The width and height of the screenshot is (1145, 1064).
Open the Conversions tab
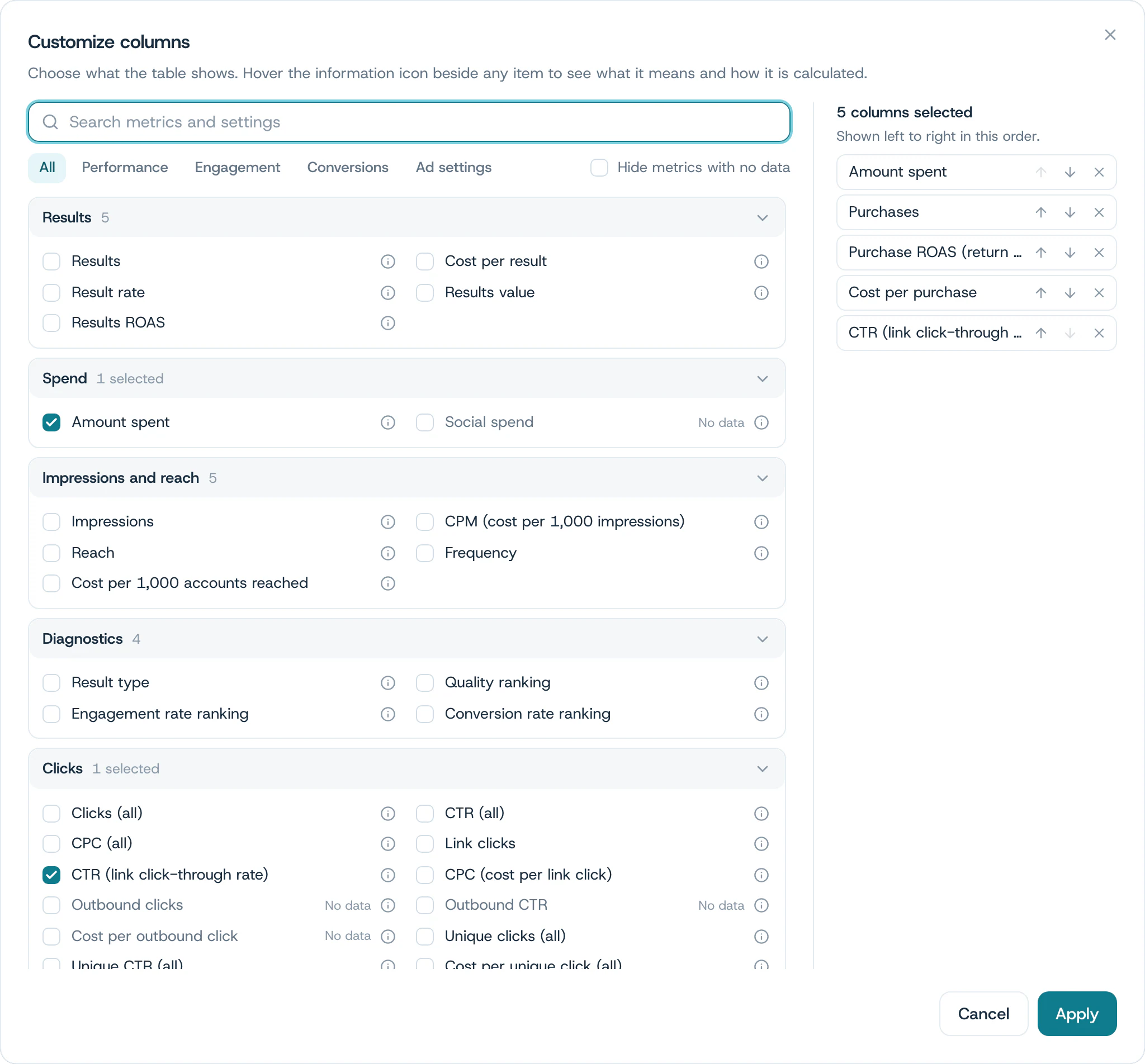pyautogui.click(x=348, y=168)
